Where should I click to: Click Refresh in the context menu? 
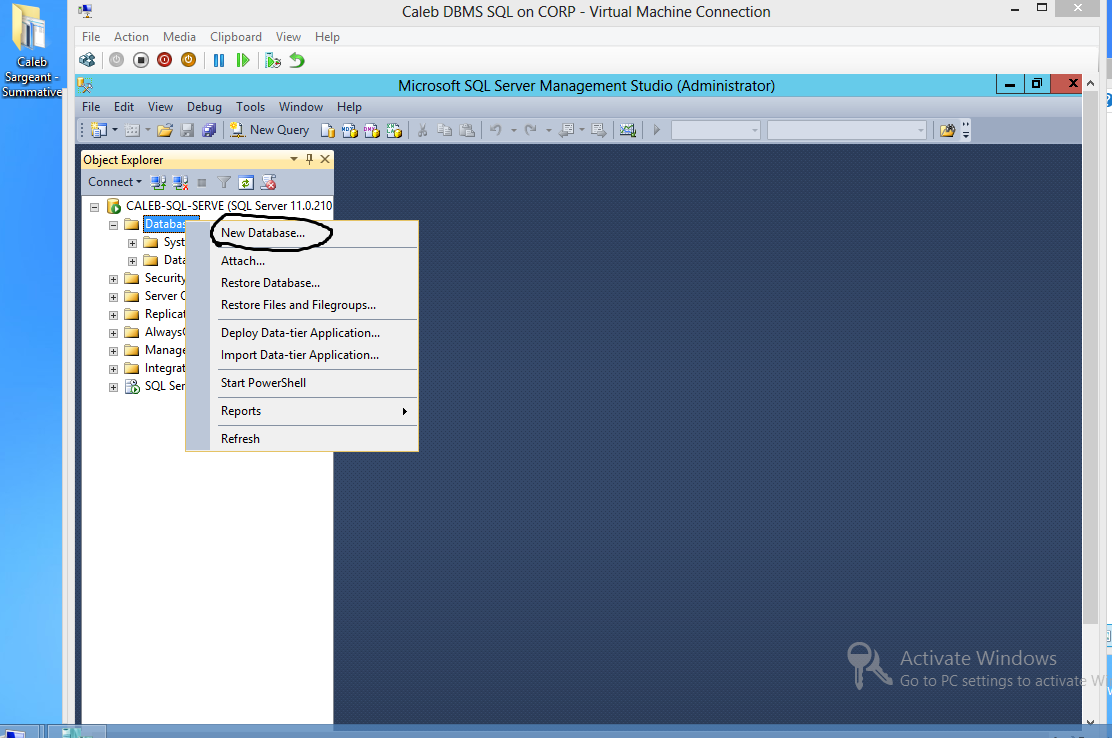240,439
